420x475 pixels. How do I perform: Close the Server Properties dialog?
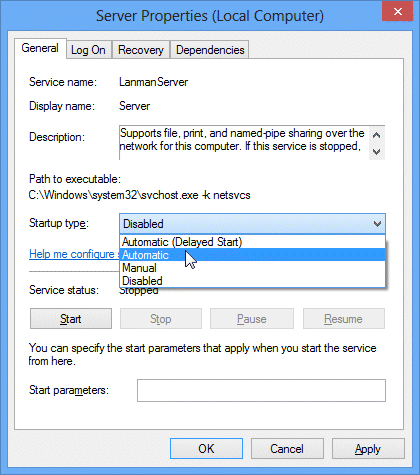pyautogui.click(x=397, y=12)
